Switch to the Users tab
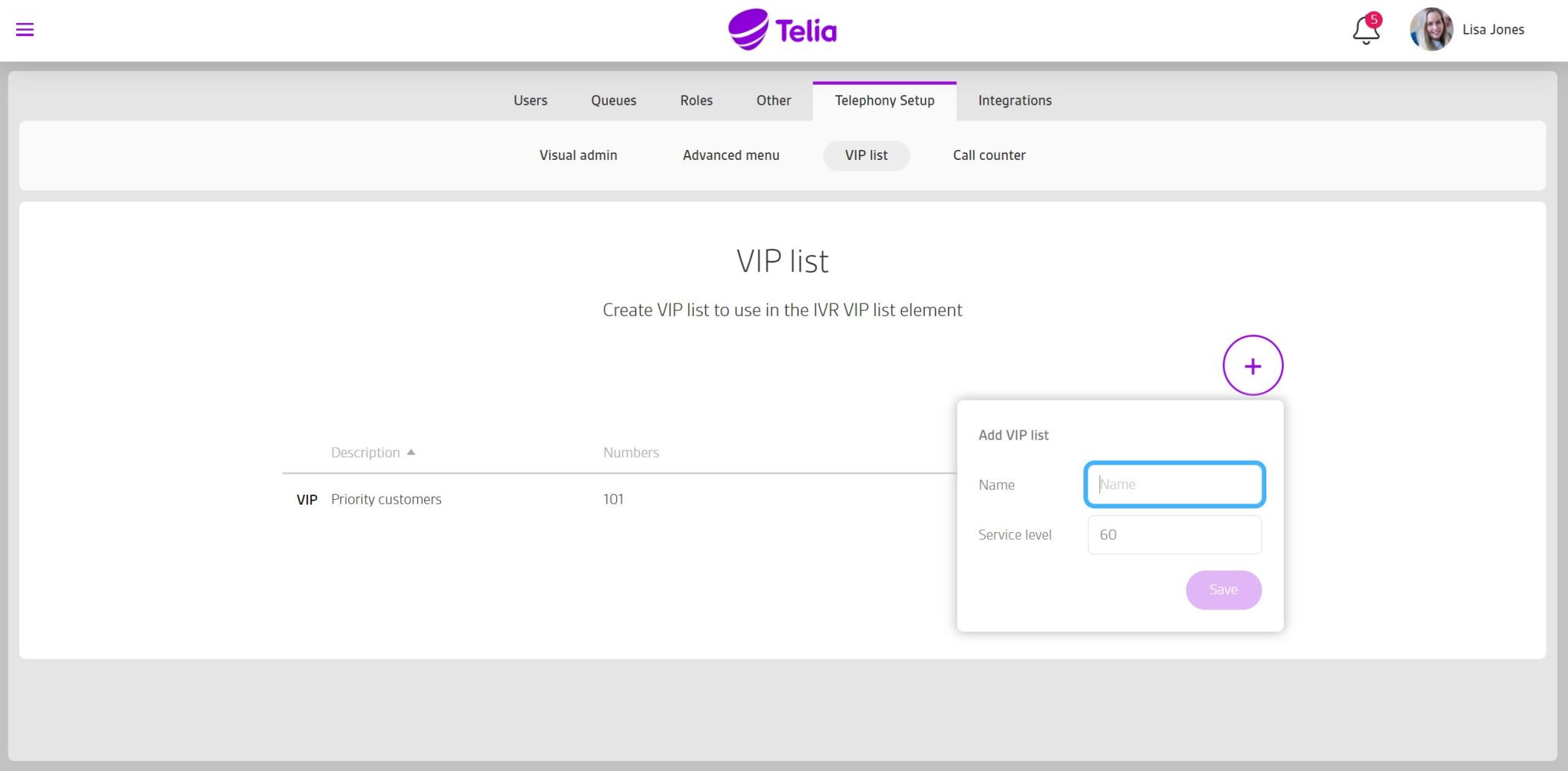 click(530, 100)
